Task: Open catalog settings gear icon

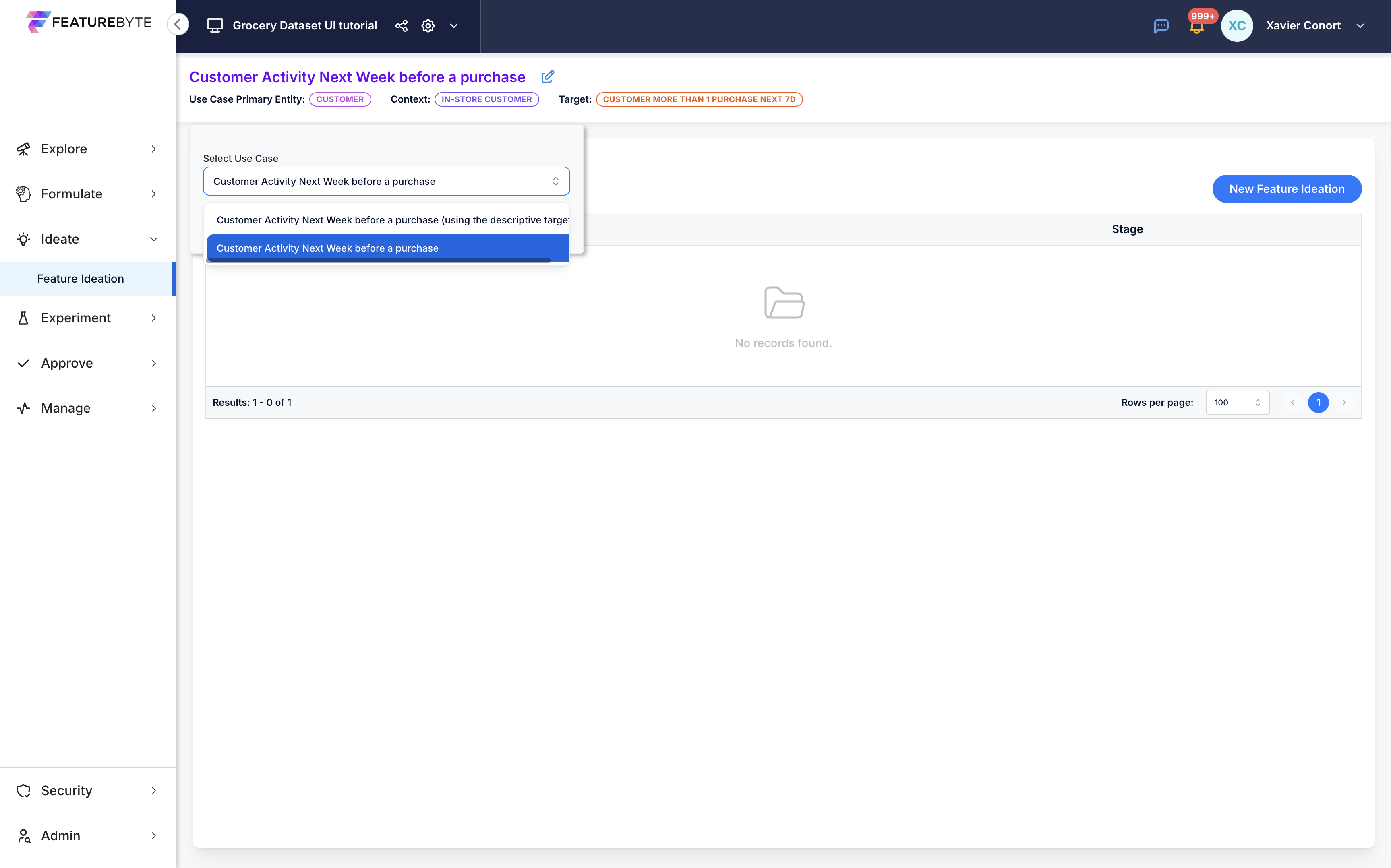Action: (428, 25)
